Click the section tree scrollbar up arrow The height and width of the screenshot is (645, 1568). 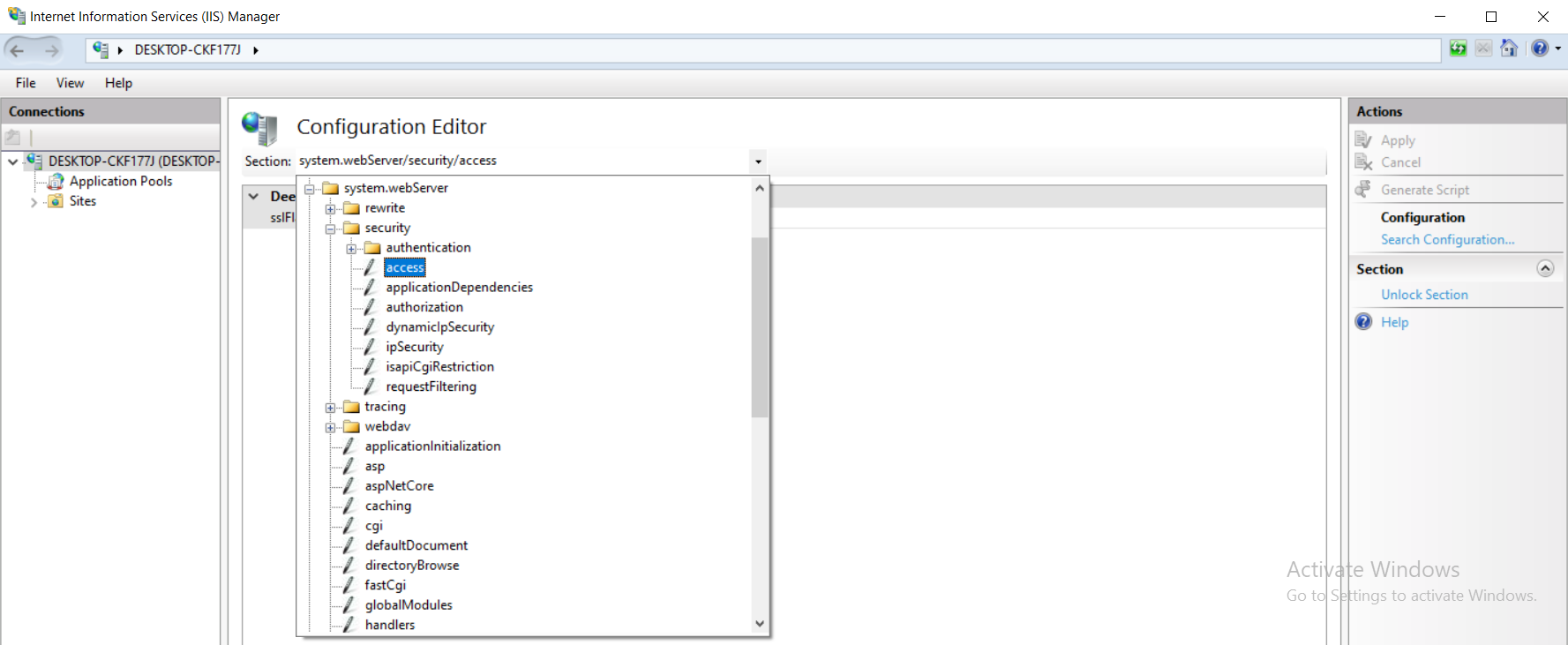click(x=760, y=187)
